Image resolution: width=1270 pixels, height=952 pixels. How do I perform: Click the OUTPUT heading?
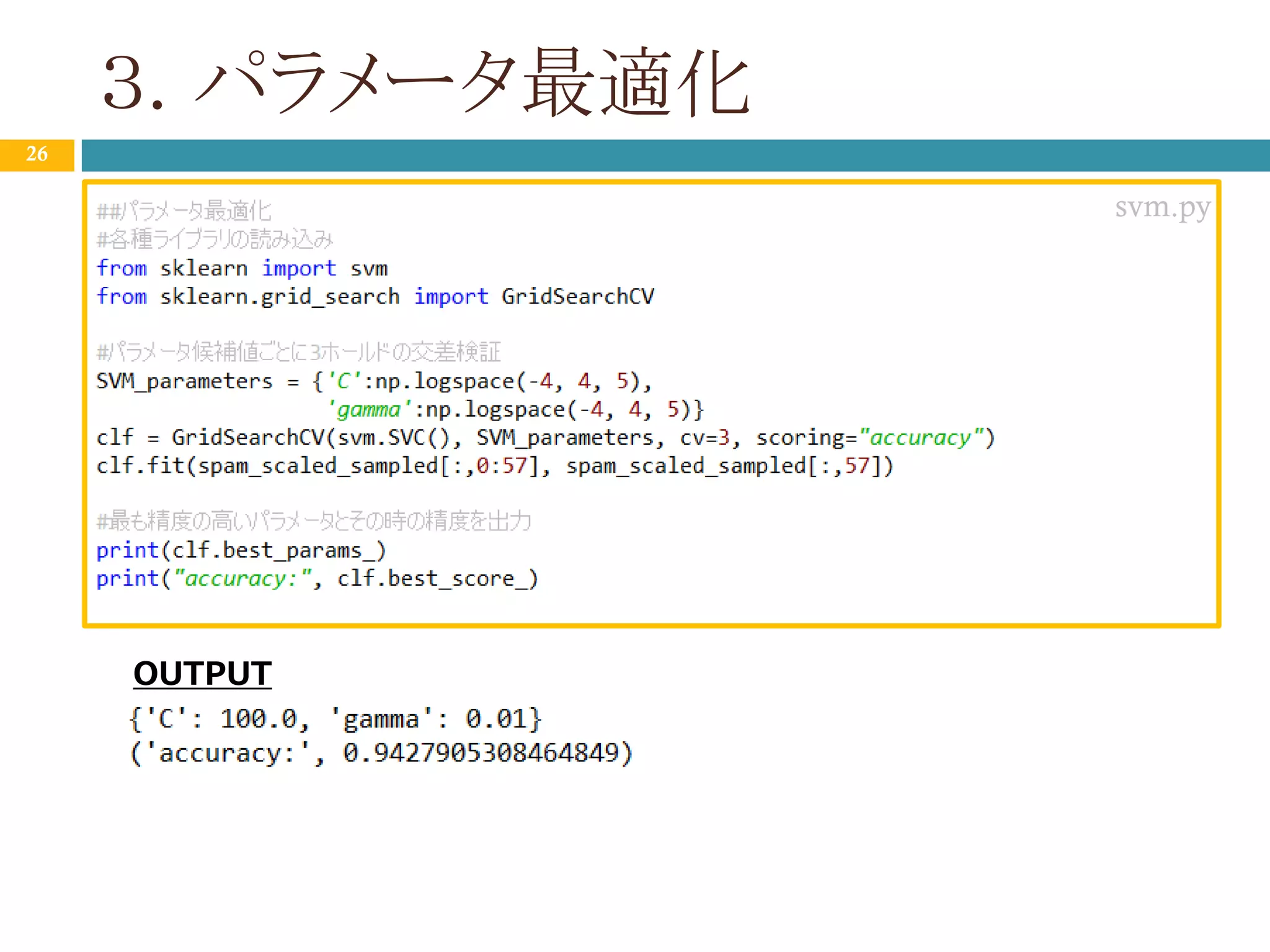click(x=202, y=674)
